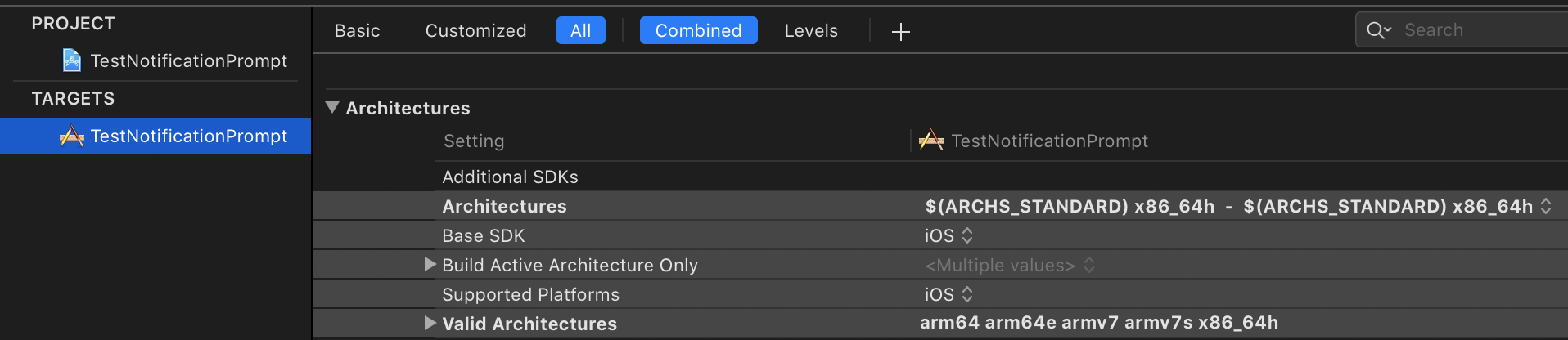The width and height of the screenshot is (1568, 340).
Task: Click the Search build settings field
Action: click(x=1462, y=30)
